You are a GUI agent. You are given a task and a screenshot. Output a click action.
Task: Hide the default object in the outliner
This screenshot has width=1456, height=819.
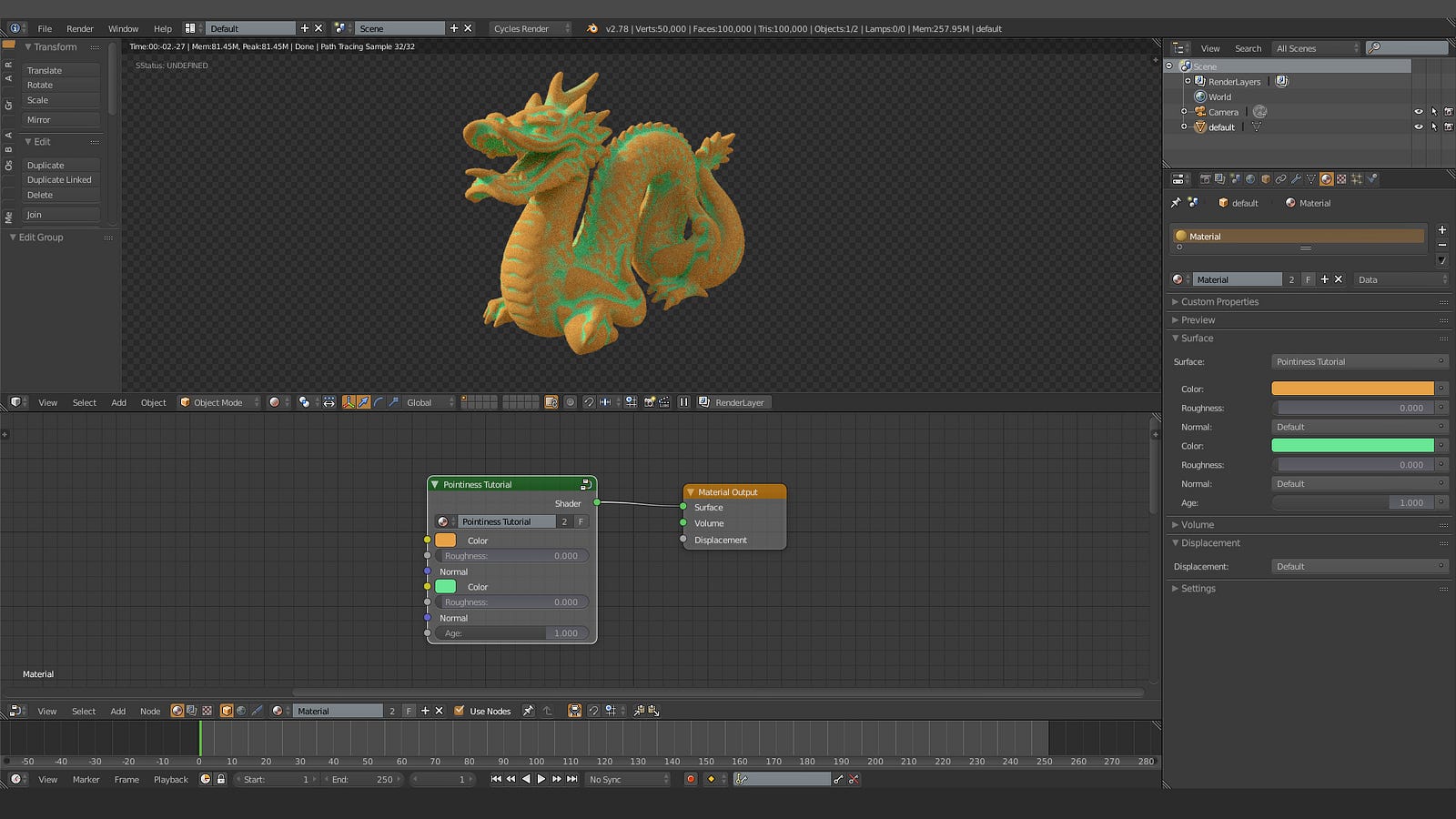(x=1419, y=127)
